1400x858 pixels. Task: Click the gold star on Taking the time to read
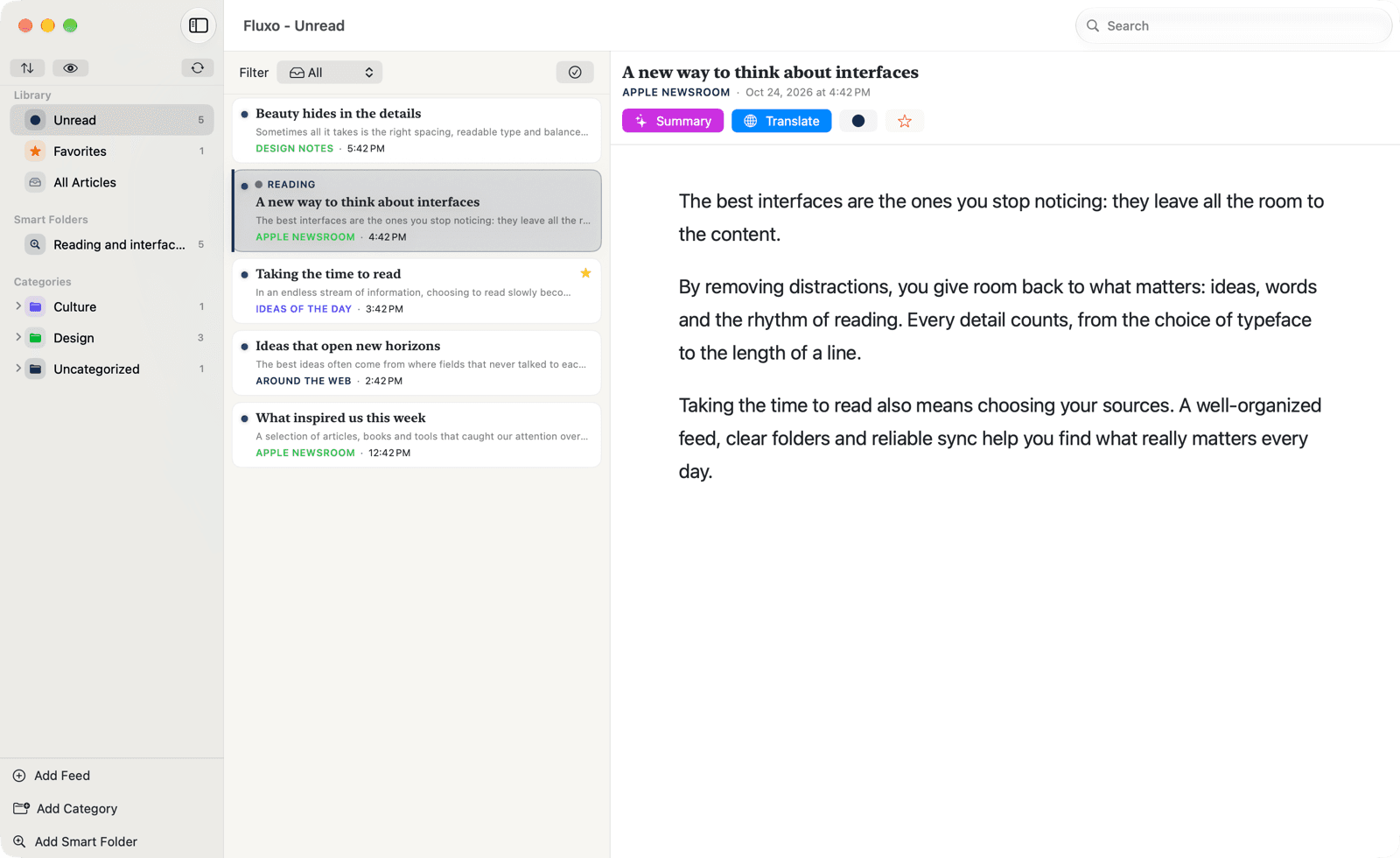tap(585, 273)
